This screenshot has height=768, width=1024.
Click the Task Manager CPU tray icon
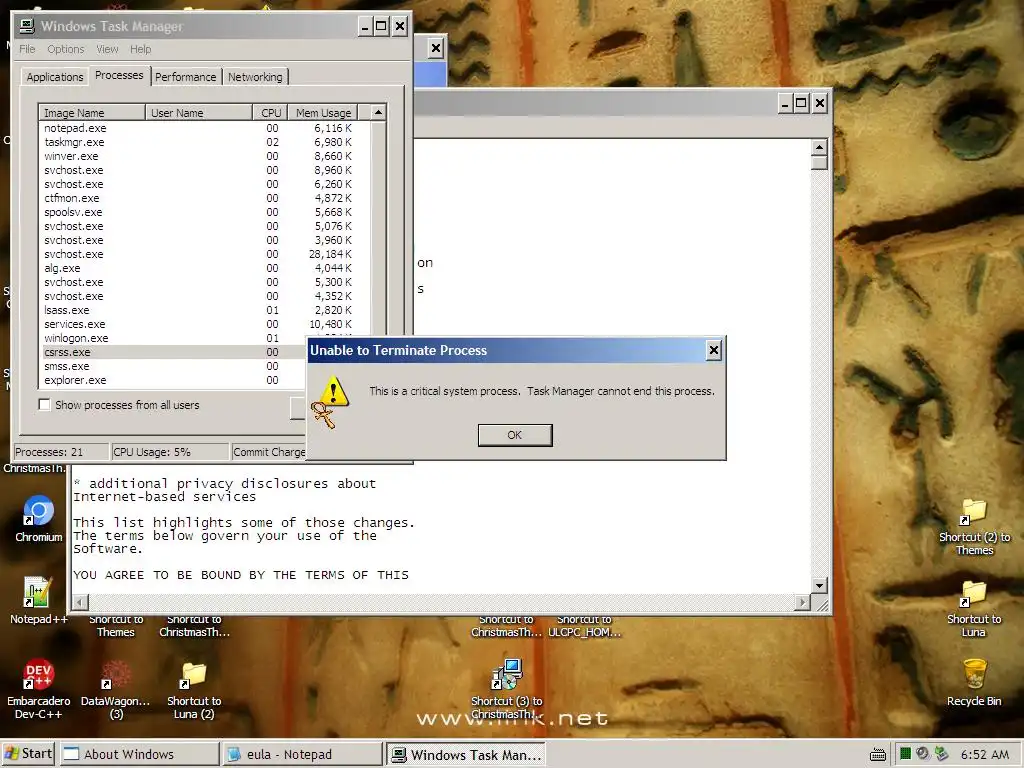pos(905,754)
